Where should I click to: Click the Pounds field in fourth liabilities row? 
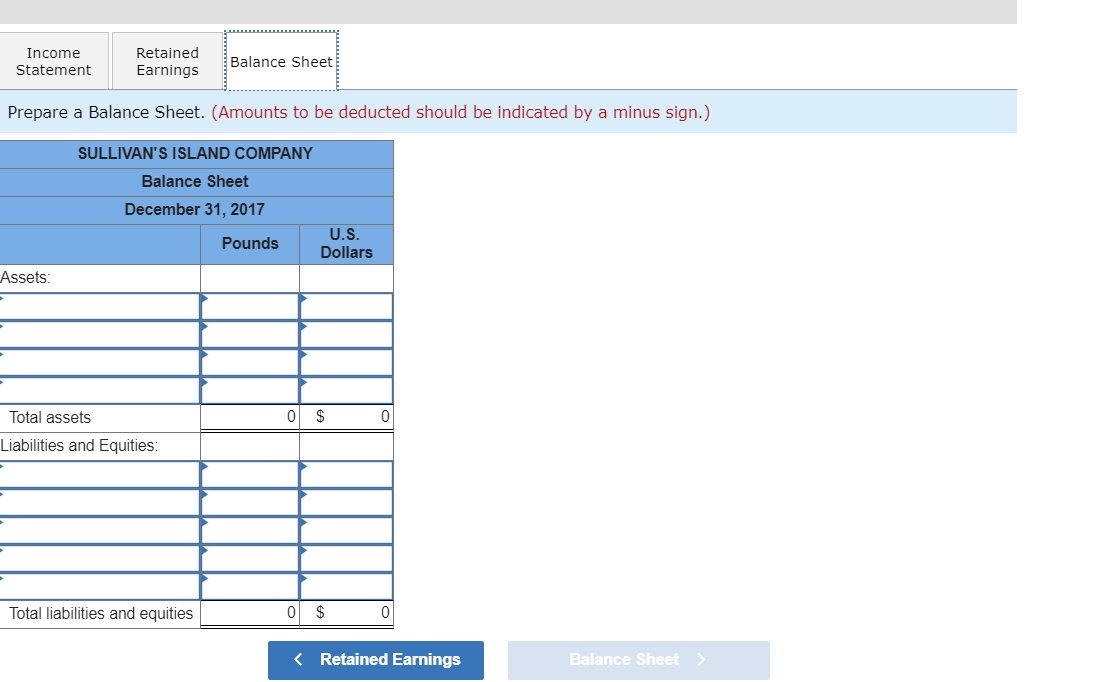[250, 558]
